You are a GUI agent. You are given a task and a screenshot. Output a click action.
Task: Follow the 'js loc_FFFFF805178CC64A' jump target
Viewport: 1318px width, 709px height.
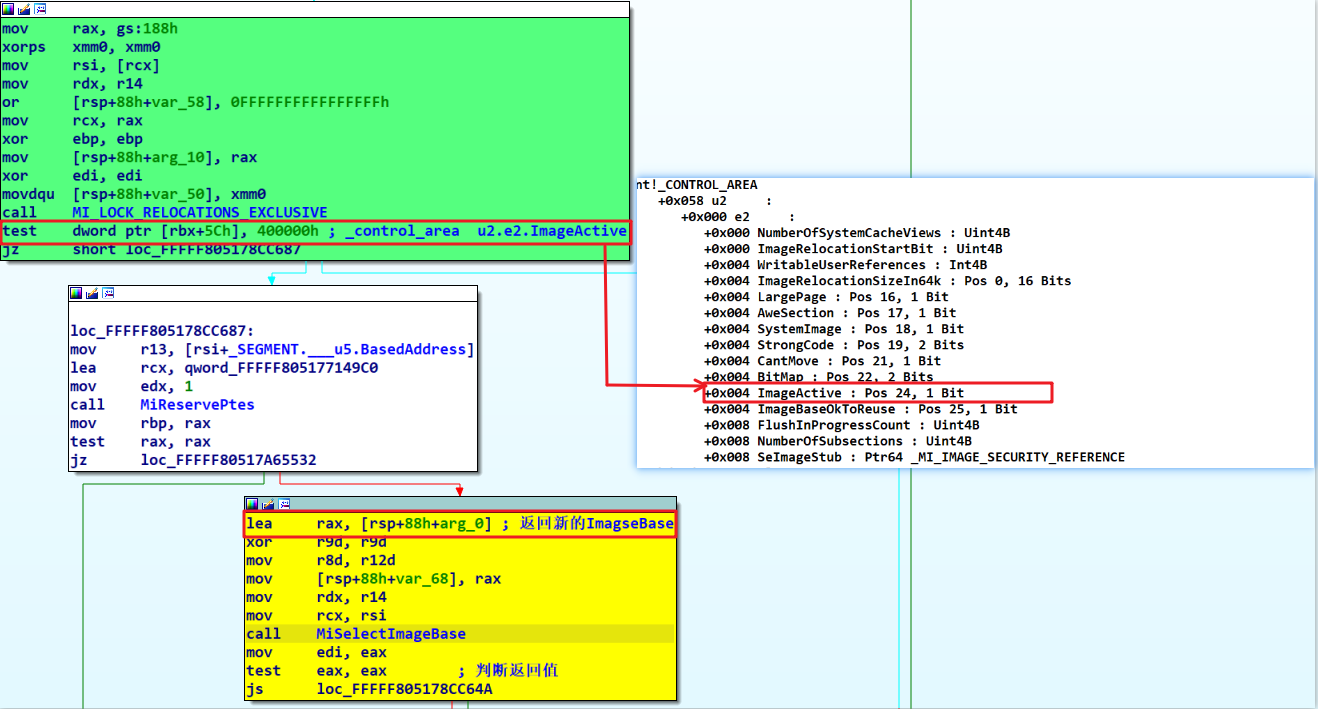tap(405, 689)
